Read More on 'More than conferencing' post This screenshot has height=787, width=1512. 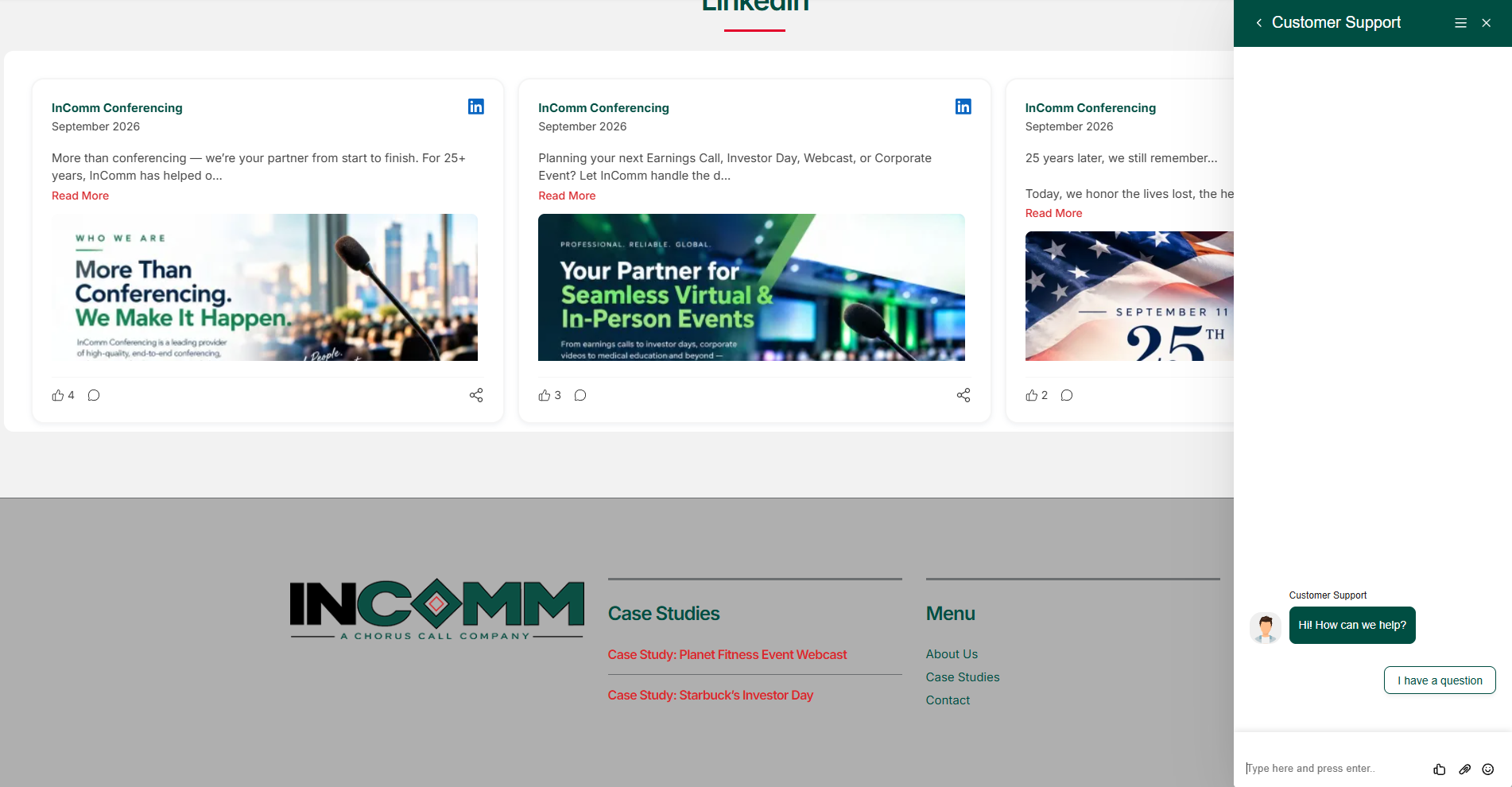coord(80,196)
